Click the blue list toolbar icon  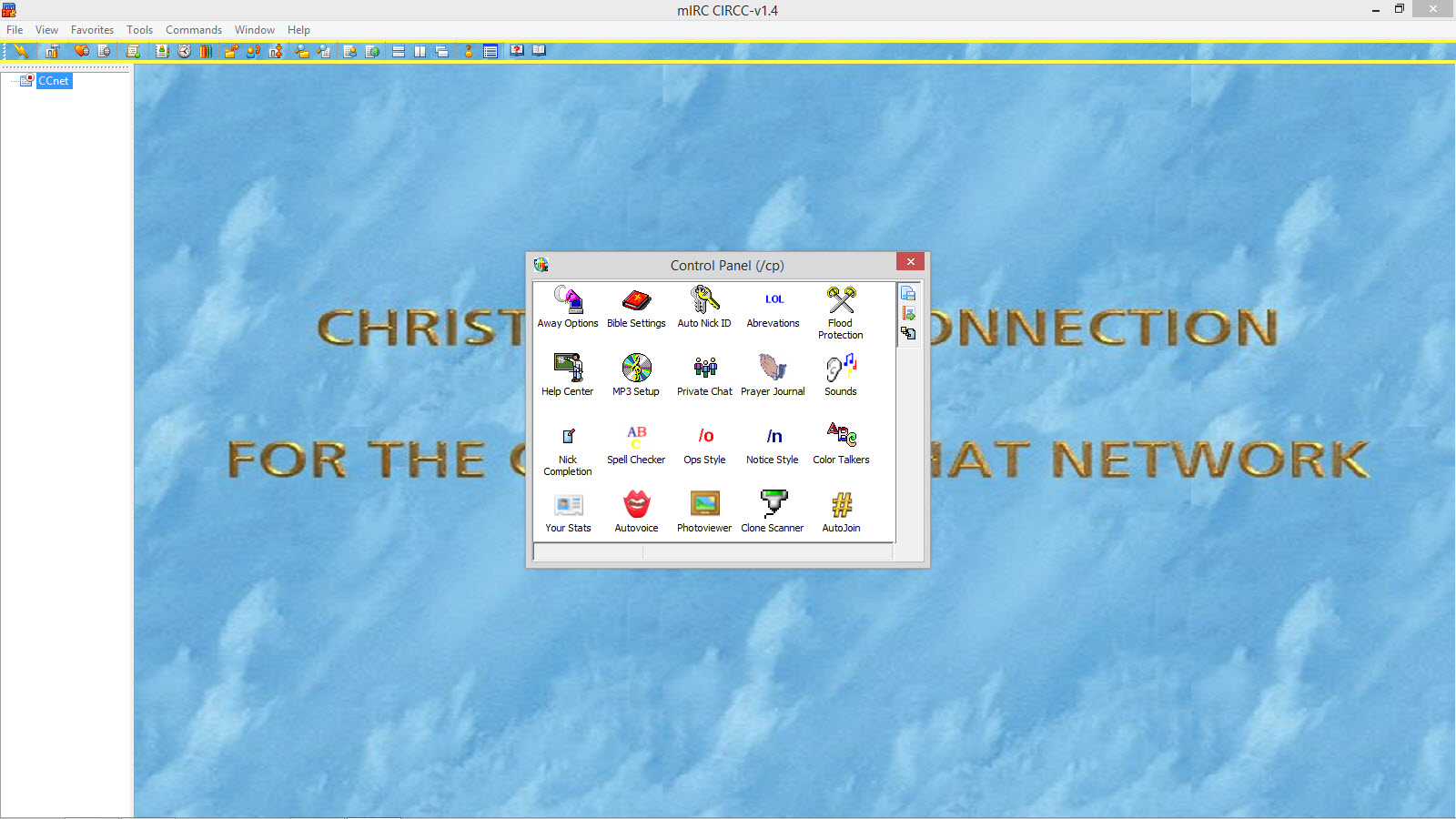point(490,51)
